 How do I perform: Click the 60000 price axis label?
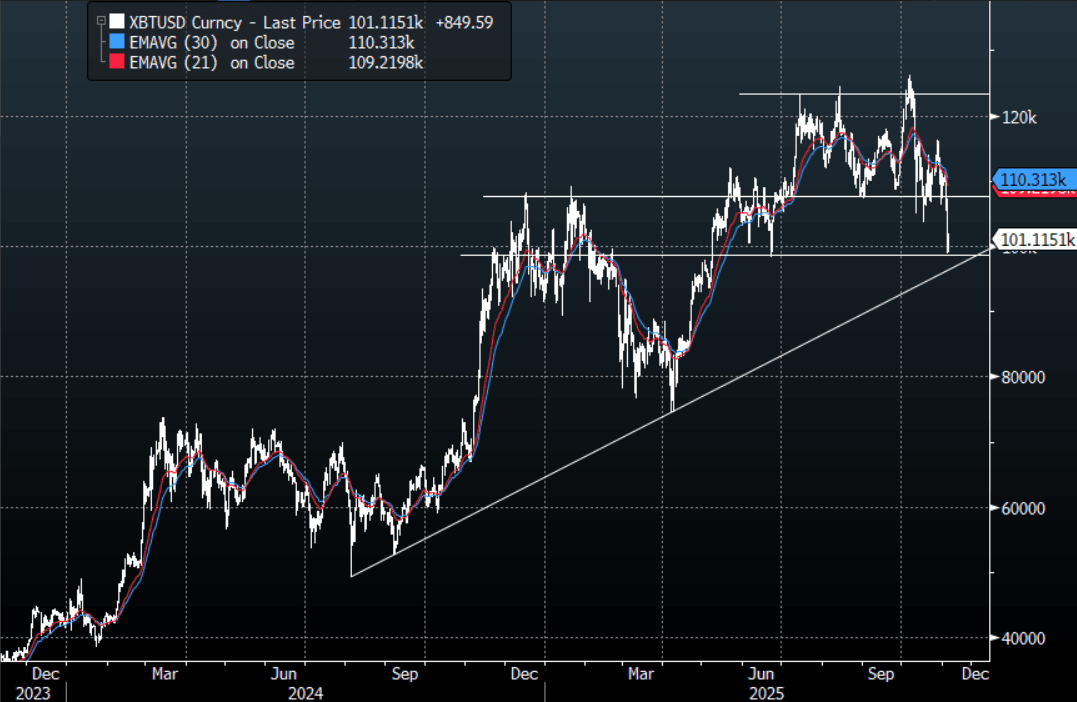pos(1024,508)
